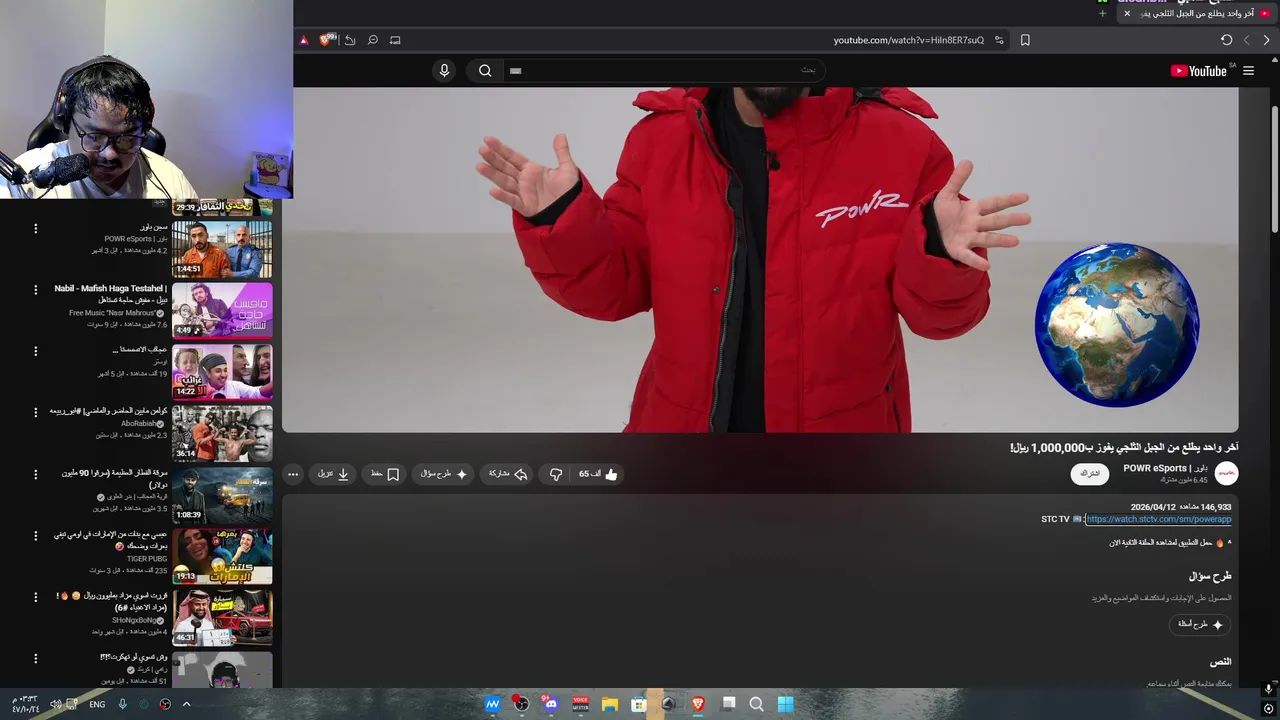Click the Nabil - Mafish Haga Testahel title
This screenshot has height=720, width=1280.
[111, 294]
